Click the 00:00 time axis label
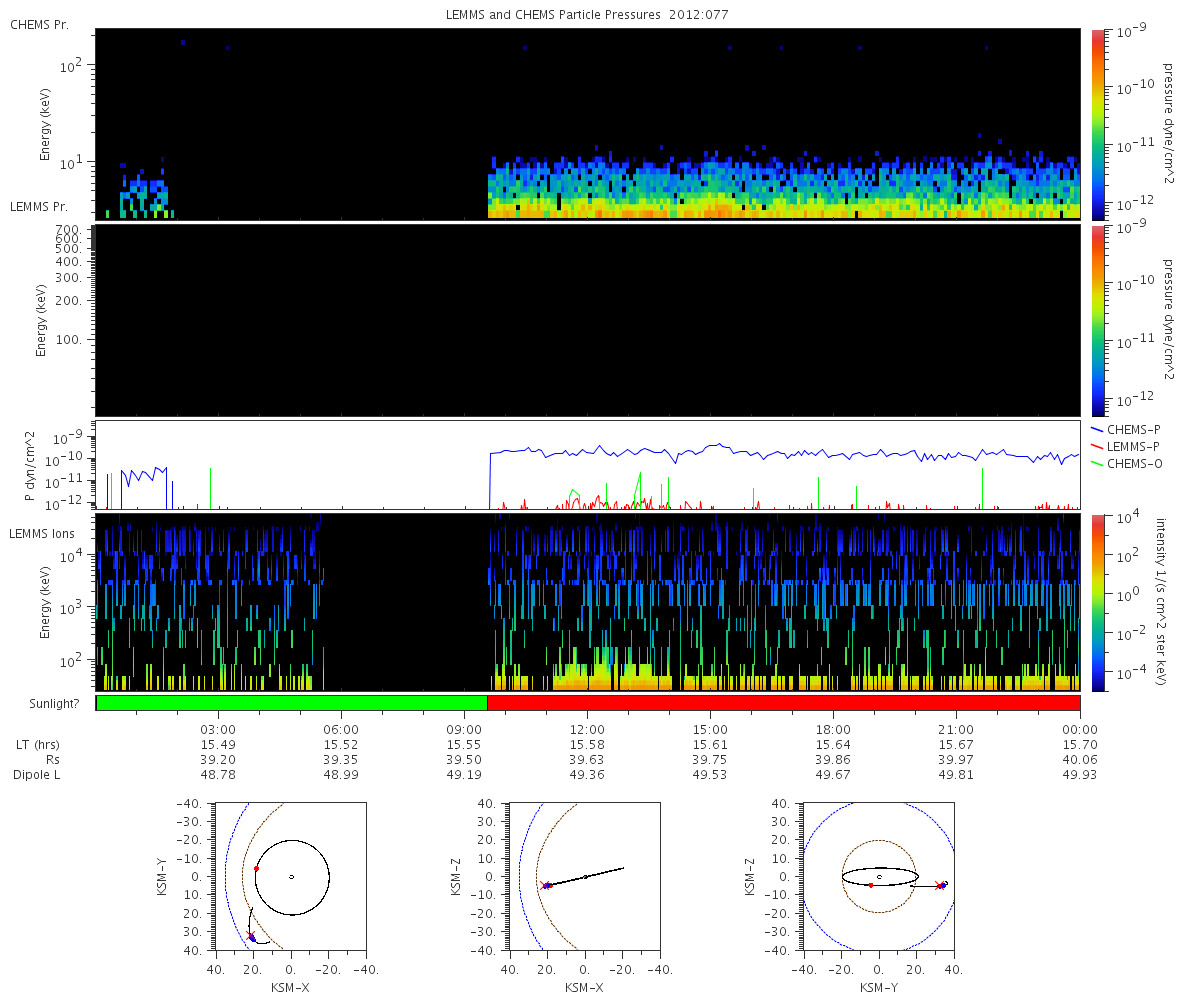1200x1000 pixels. 1080,730
